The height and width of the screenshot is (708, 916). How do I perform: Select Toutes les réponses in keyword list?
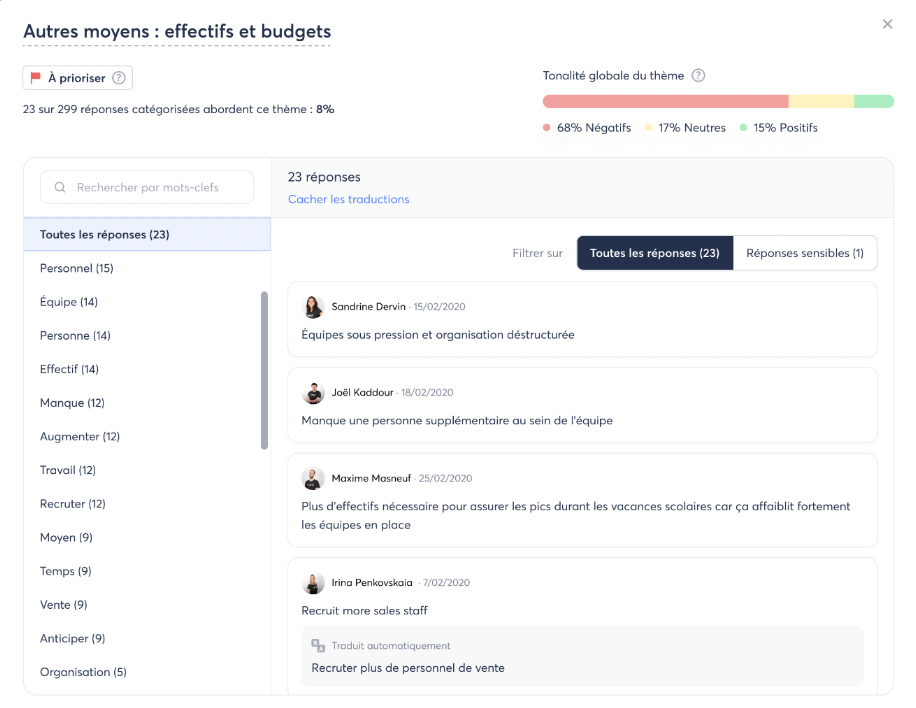click(105, 235)
